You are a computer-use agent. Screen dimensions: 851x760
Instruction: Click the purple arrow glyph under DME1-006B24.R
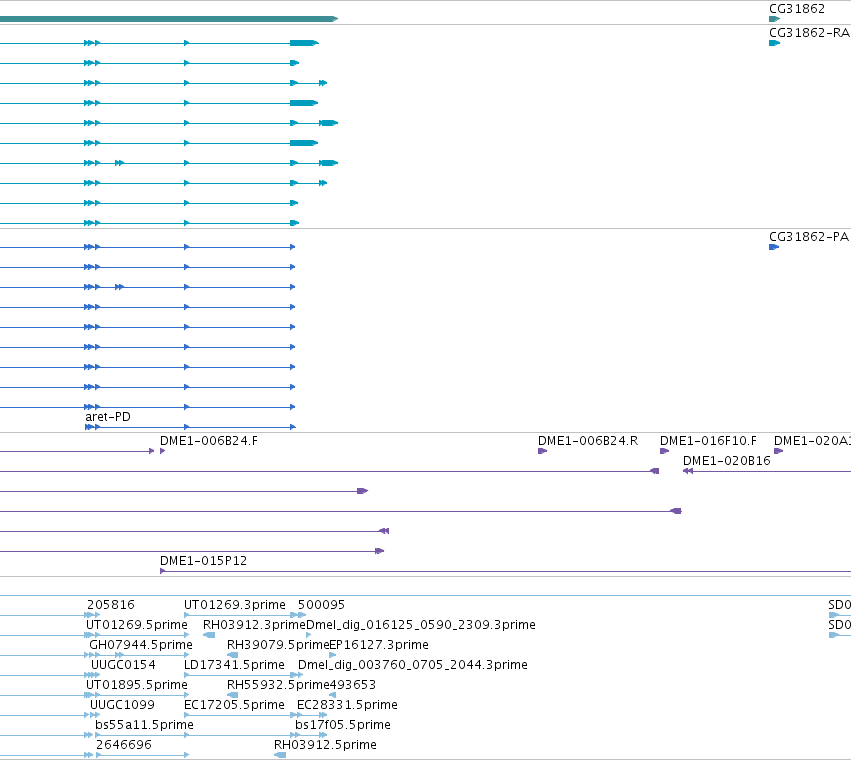click(542, 451)
